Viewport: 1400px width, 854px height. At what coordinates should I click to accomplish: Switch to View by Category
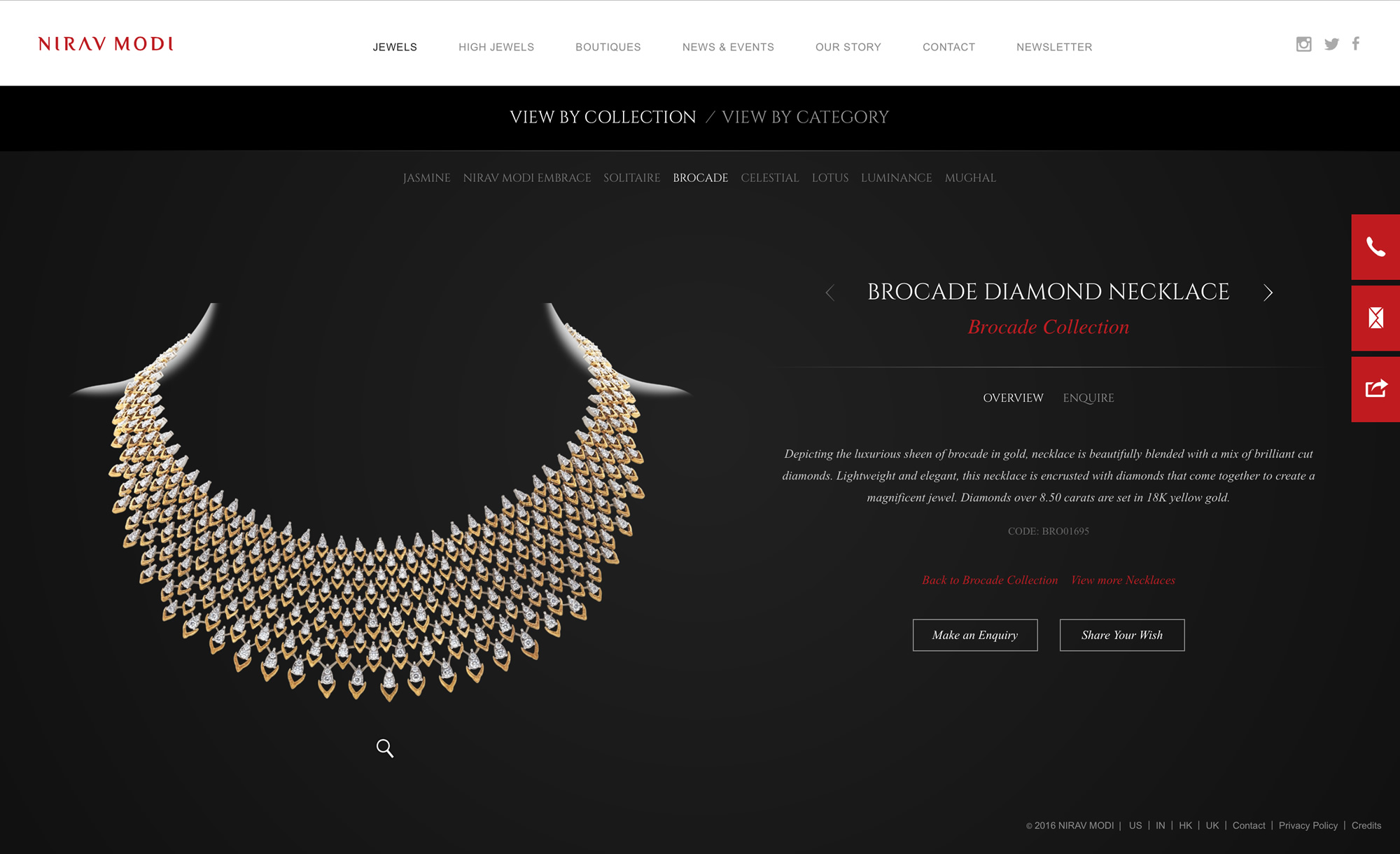(805, 117)
